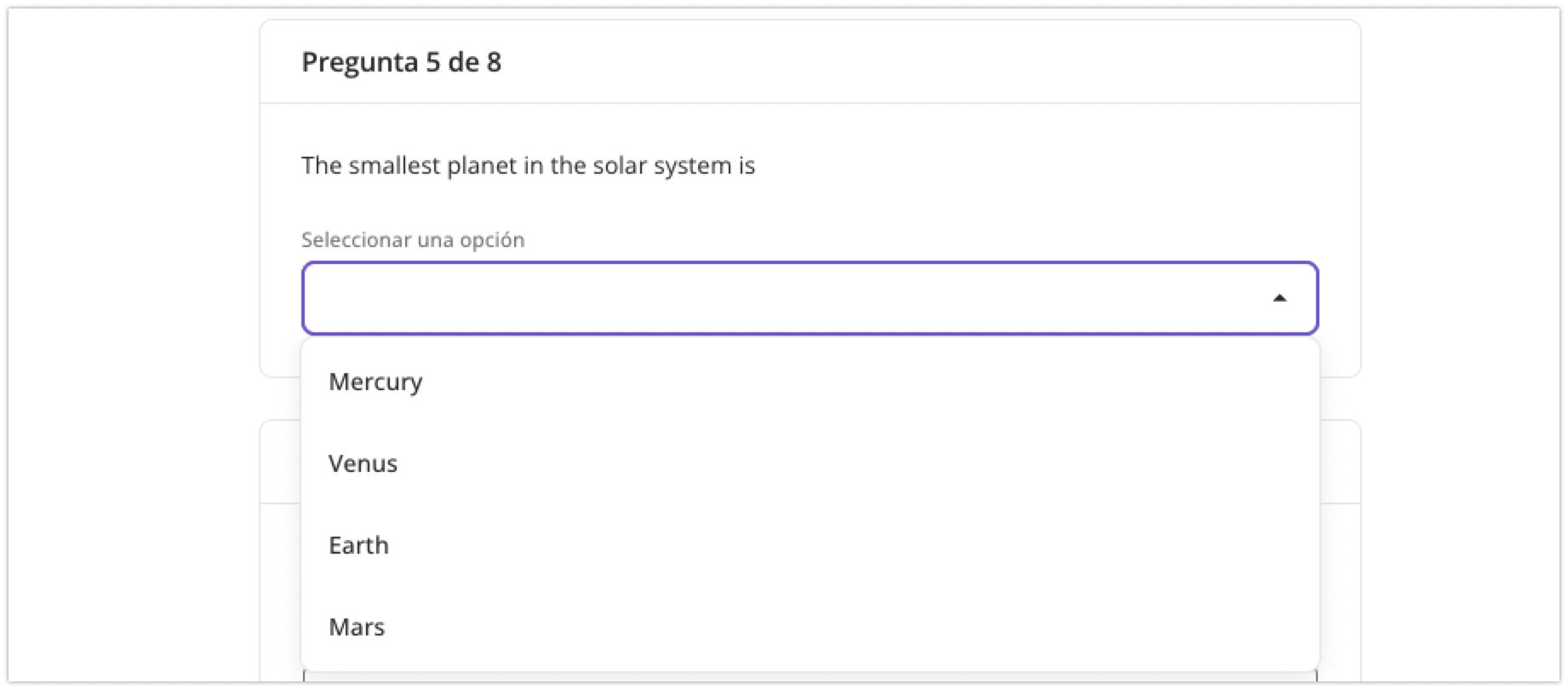Click the 'Pregunta 5 de 8' heading
The width and height of the screenshot is (1568, 690).
(x=401, y=62)
